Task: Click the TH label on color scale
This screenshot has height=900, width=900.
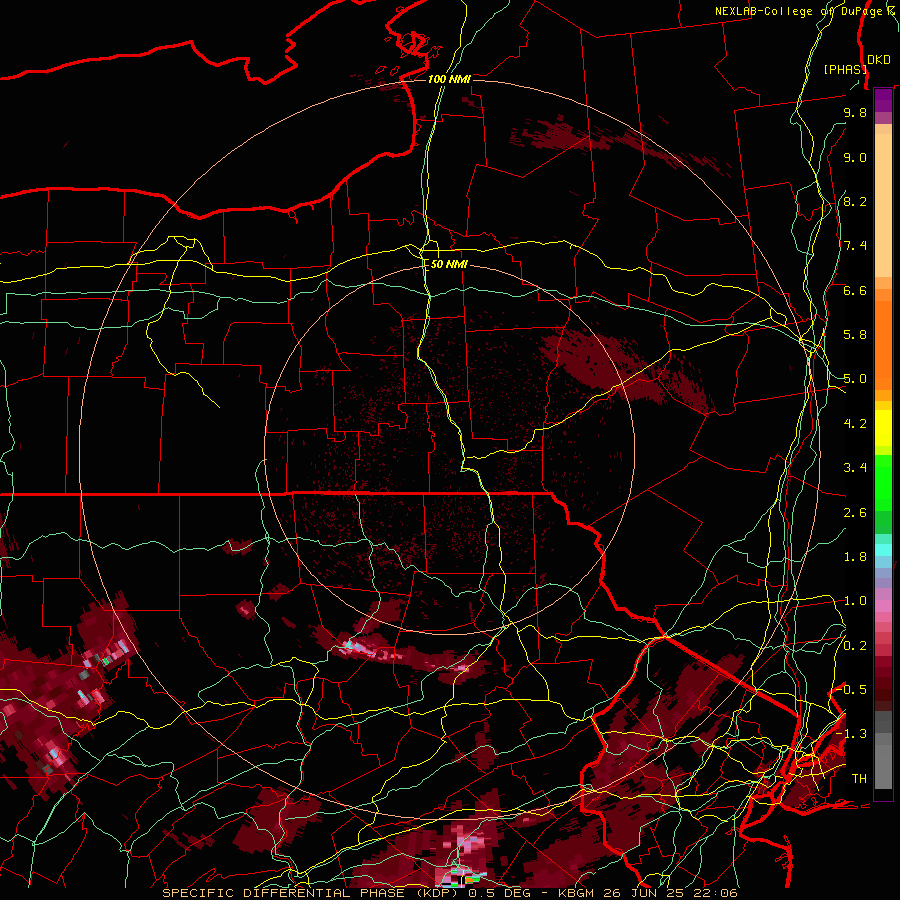Action: pyautogui.click(x=859, y=779)
